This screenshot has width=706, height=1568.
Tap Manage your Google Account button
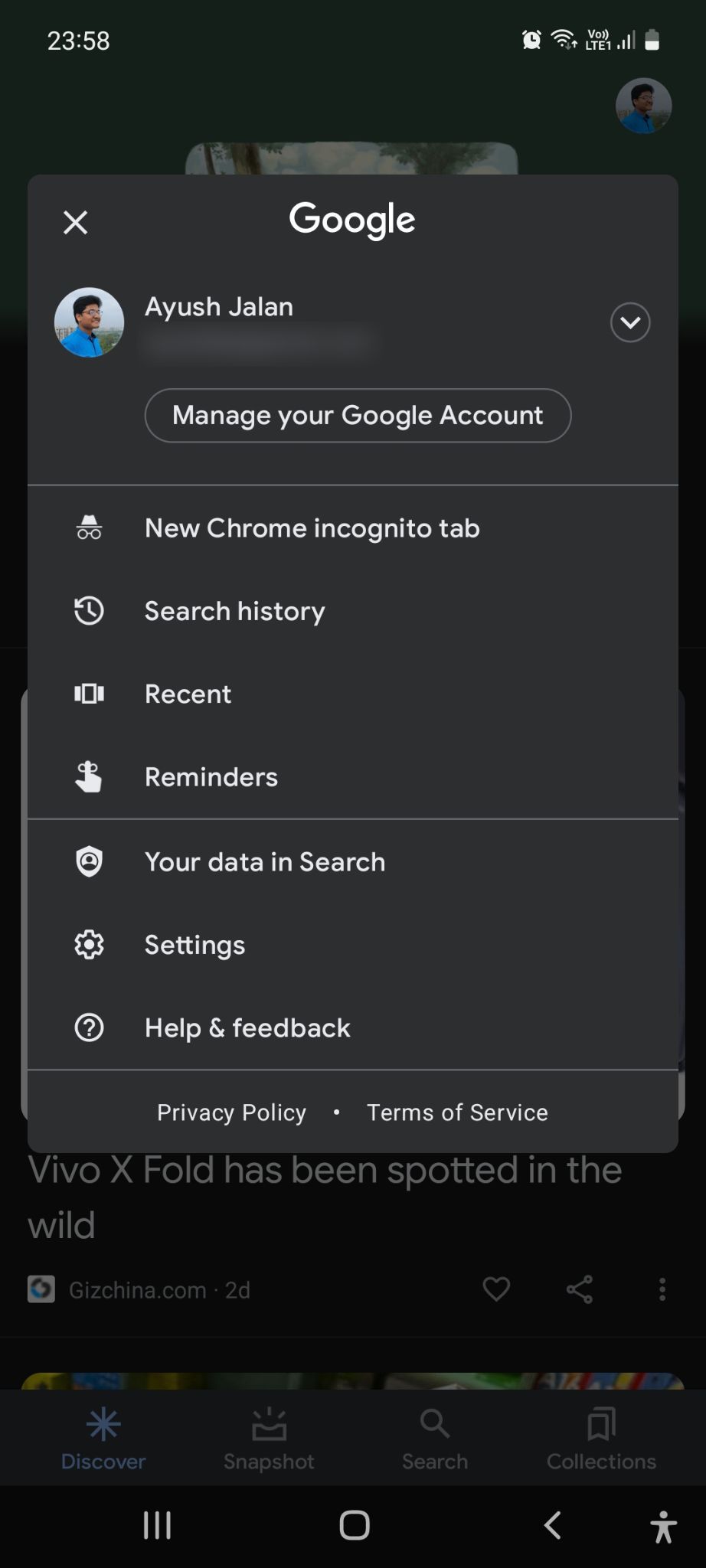(358, 416)
